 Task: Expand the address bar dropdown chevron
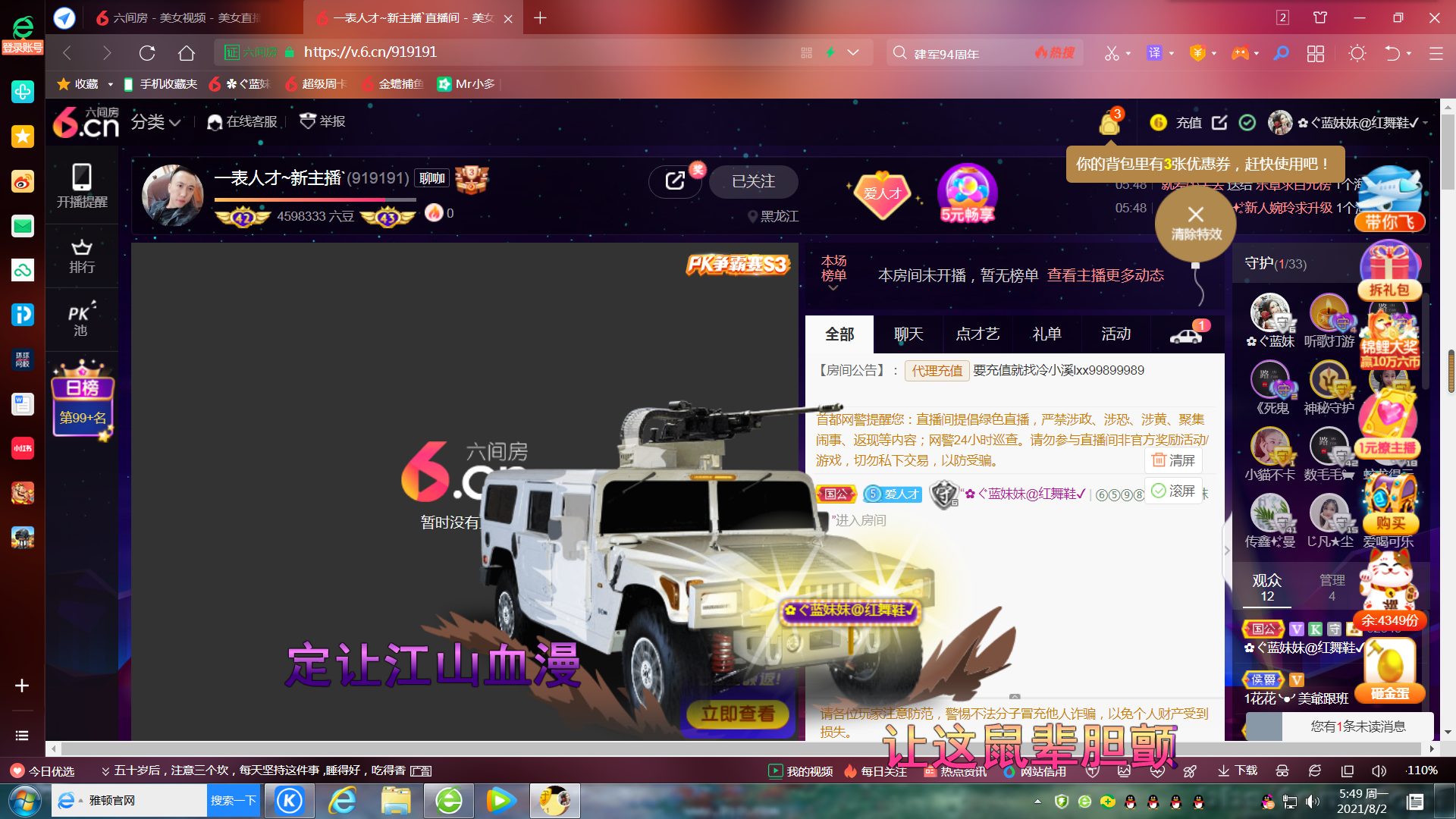(853, 52)
